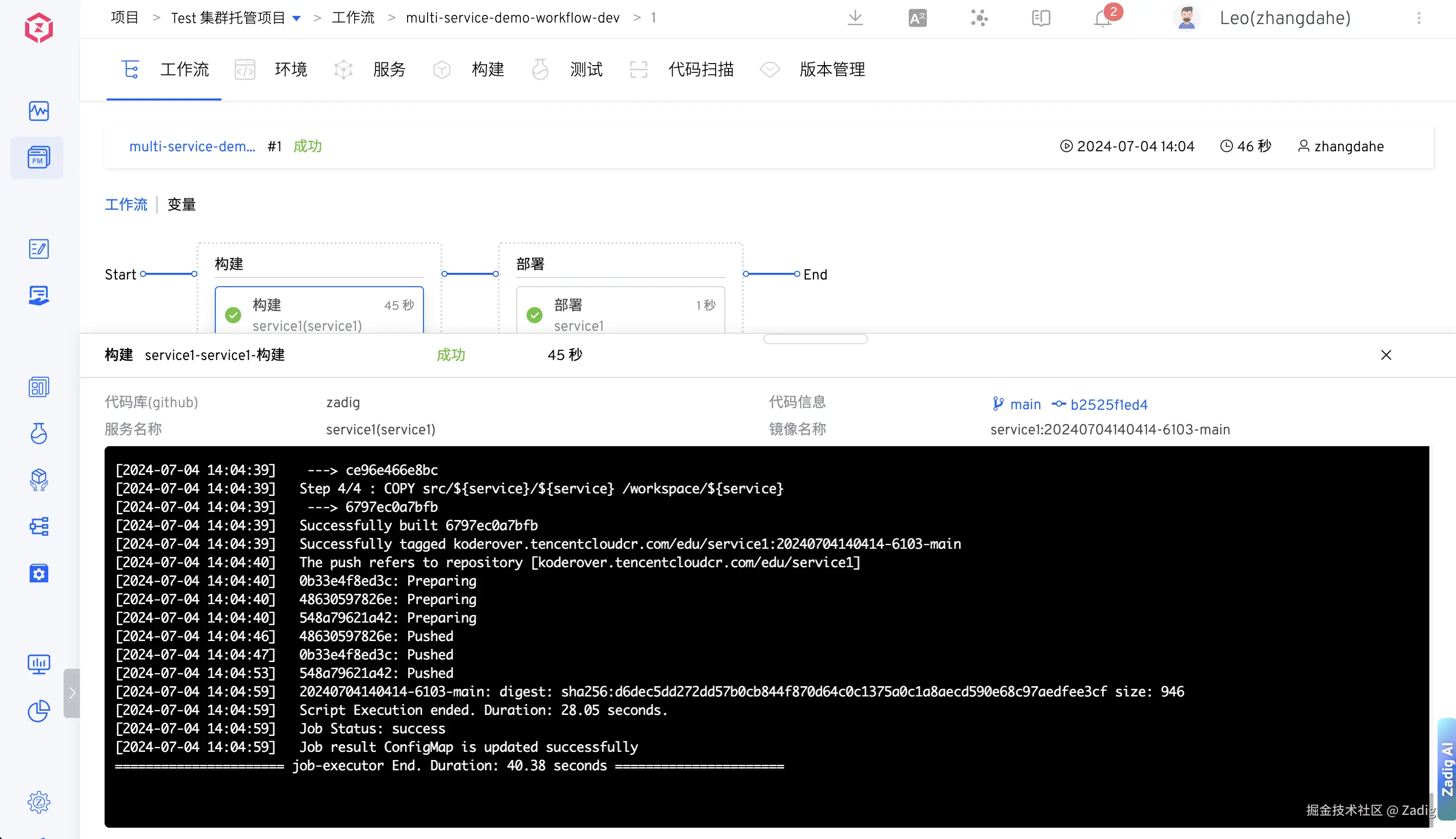1456x839 pixels.
Task: Open the test flask sidebar icon
Action: 38,433
